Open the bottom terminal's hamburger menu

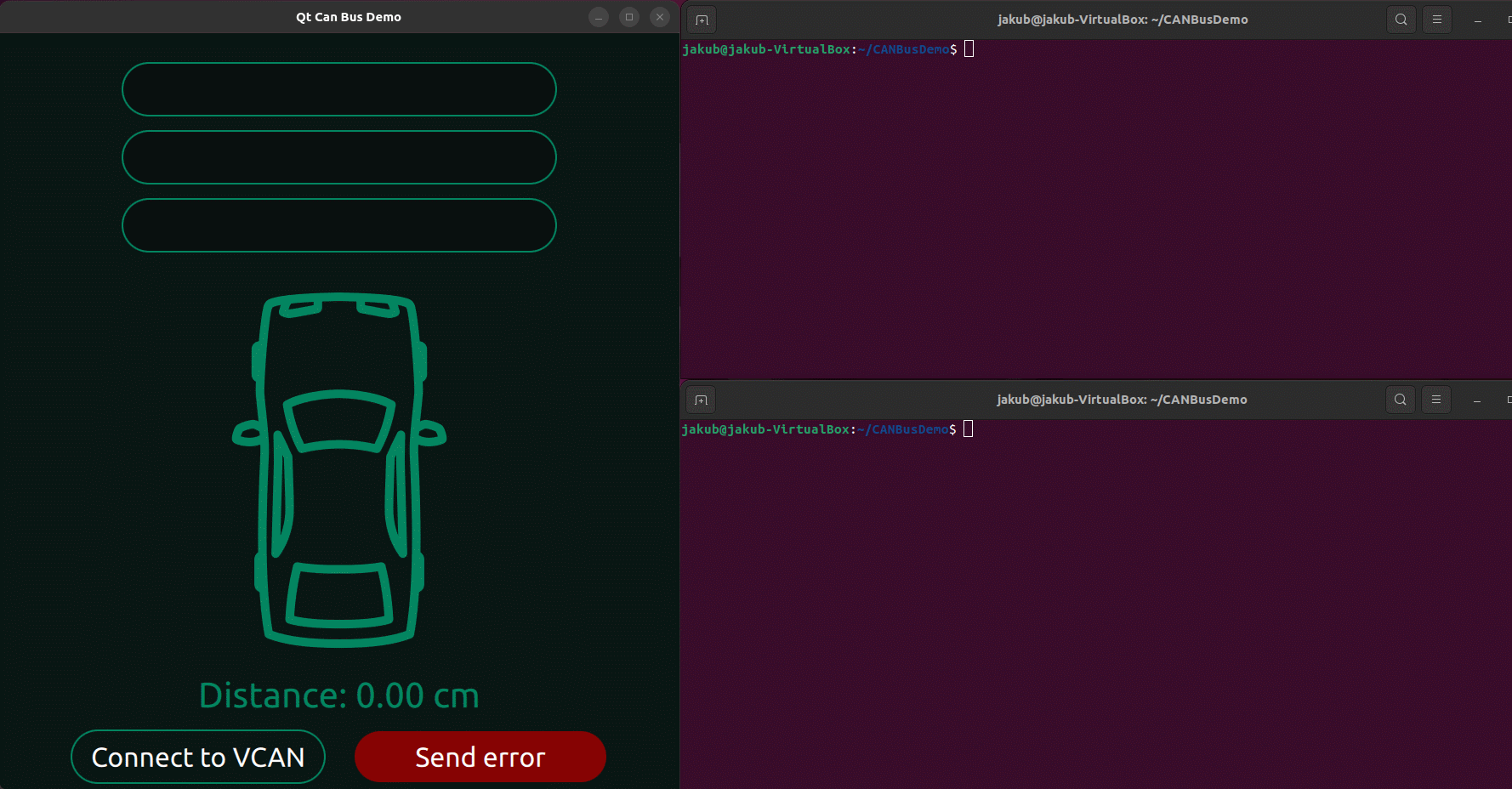pos(1436,400)
